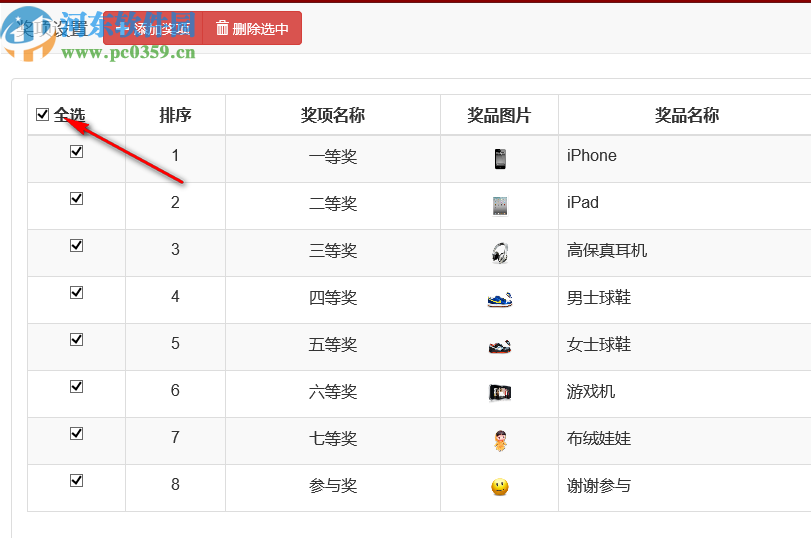The image size is (811, 538).
Task: Click the smiley face image for 谢谢参与
Action: tap(500, 487)
